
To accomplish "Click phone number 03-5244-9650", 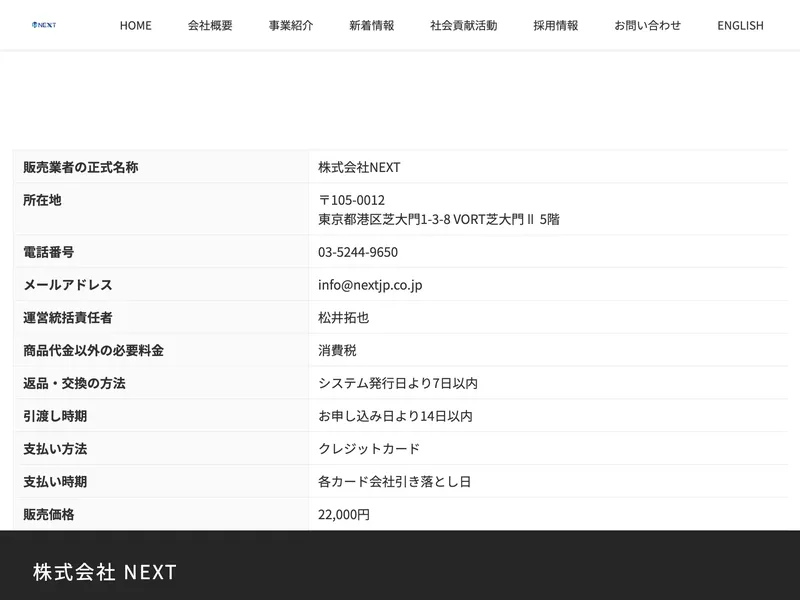I will point(358,252).
